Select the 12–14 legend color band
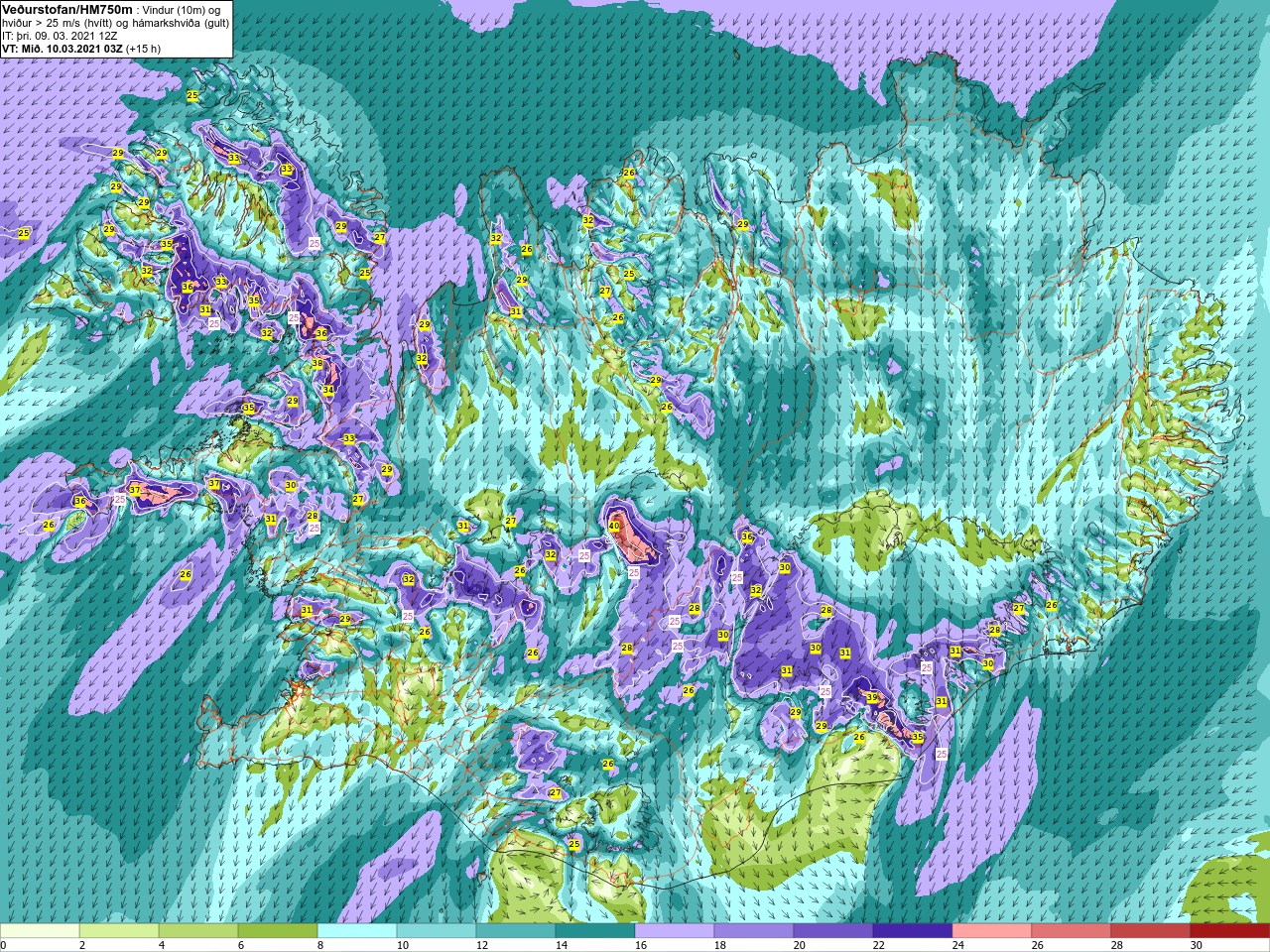 pyautogui.click(x=516, y=931)
